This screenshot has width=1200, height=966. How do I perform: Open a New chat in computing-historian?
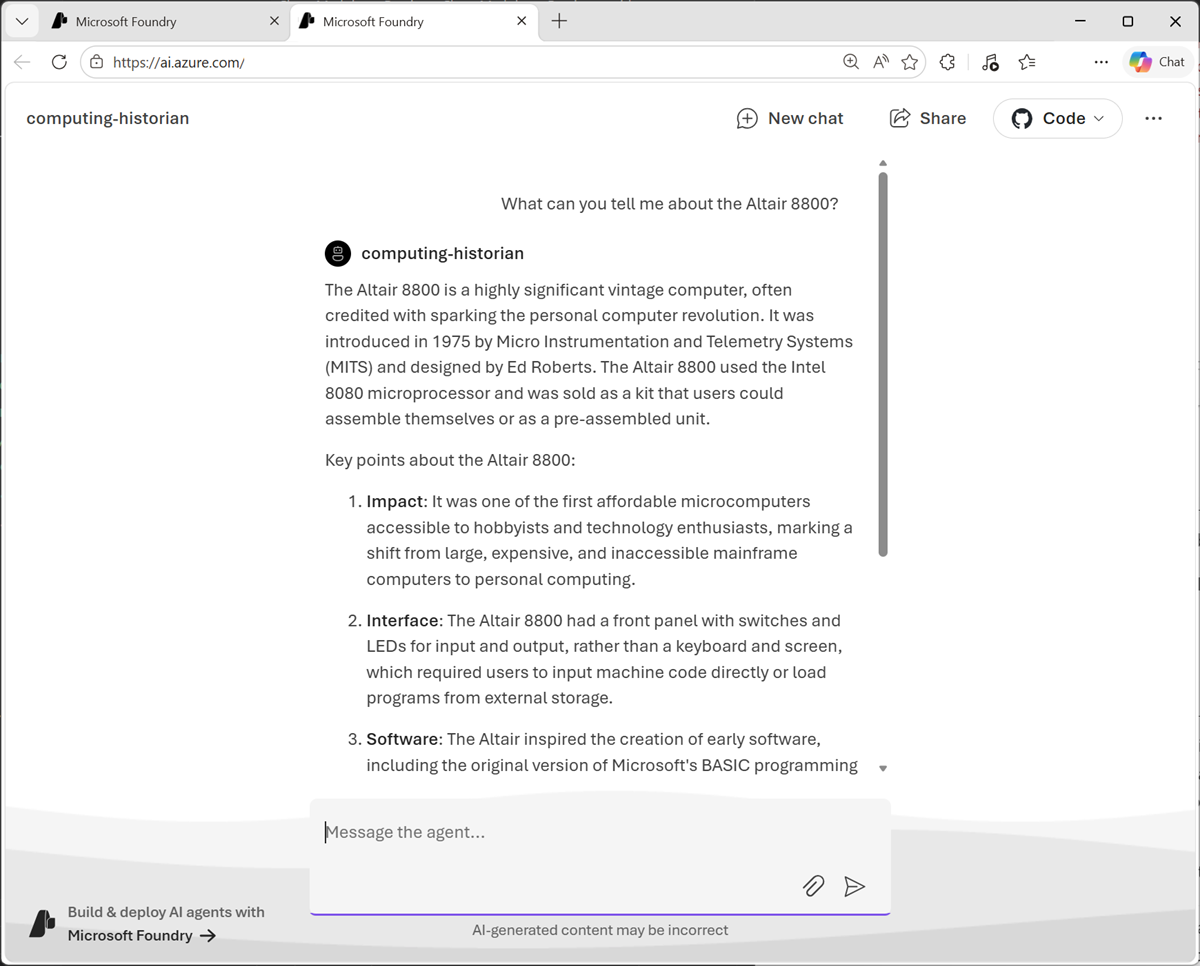pos(789,118)
